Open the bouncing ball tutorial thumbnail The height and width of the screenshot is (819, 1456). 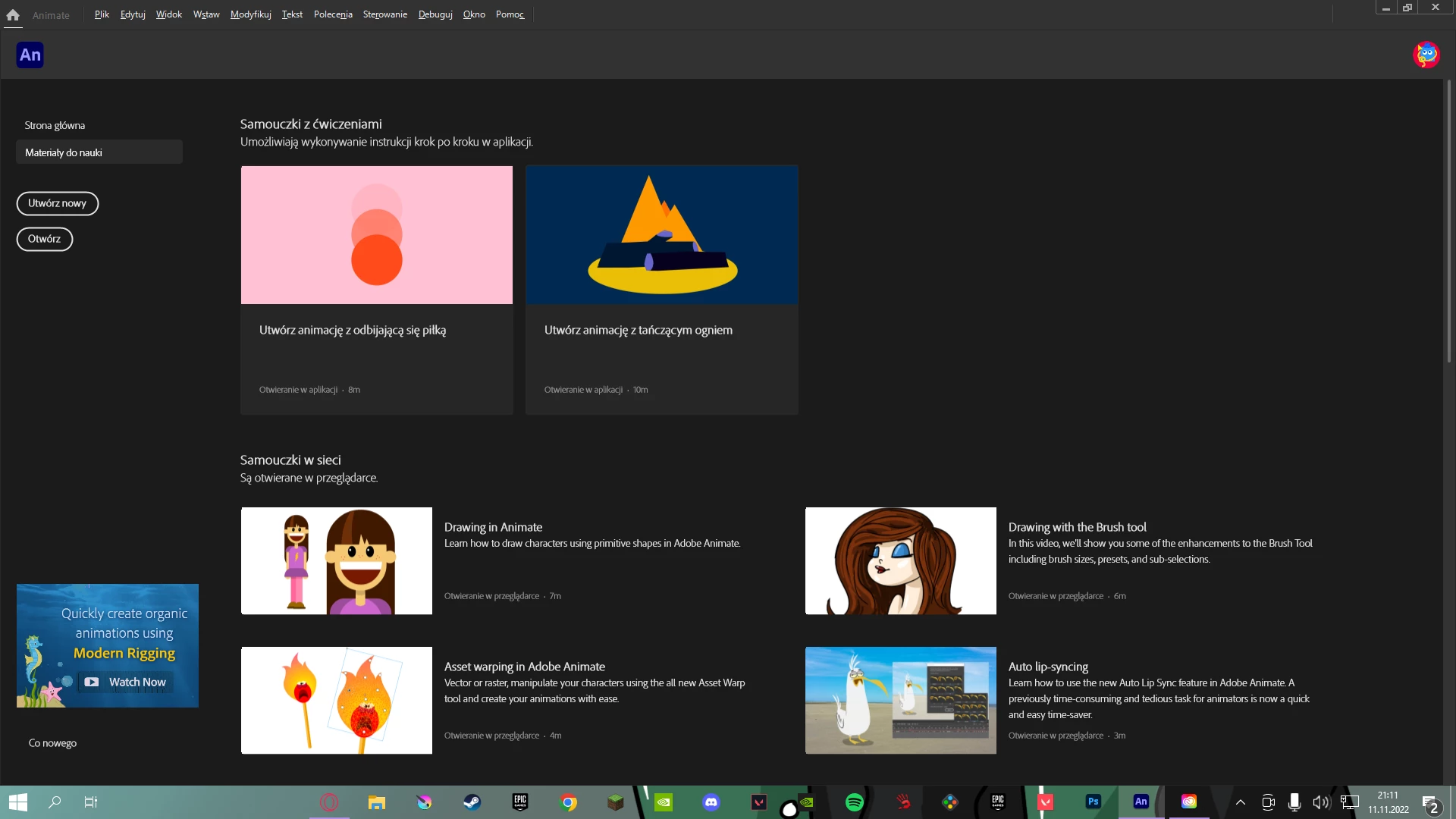pos(377,235)
